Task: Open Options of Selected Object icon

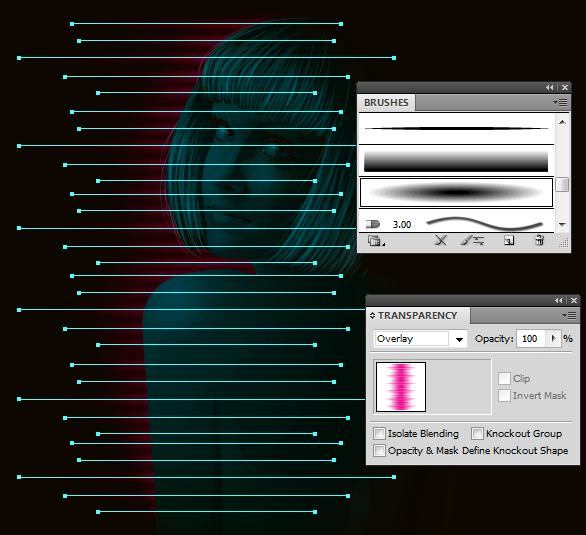Action: coord(472,241)
